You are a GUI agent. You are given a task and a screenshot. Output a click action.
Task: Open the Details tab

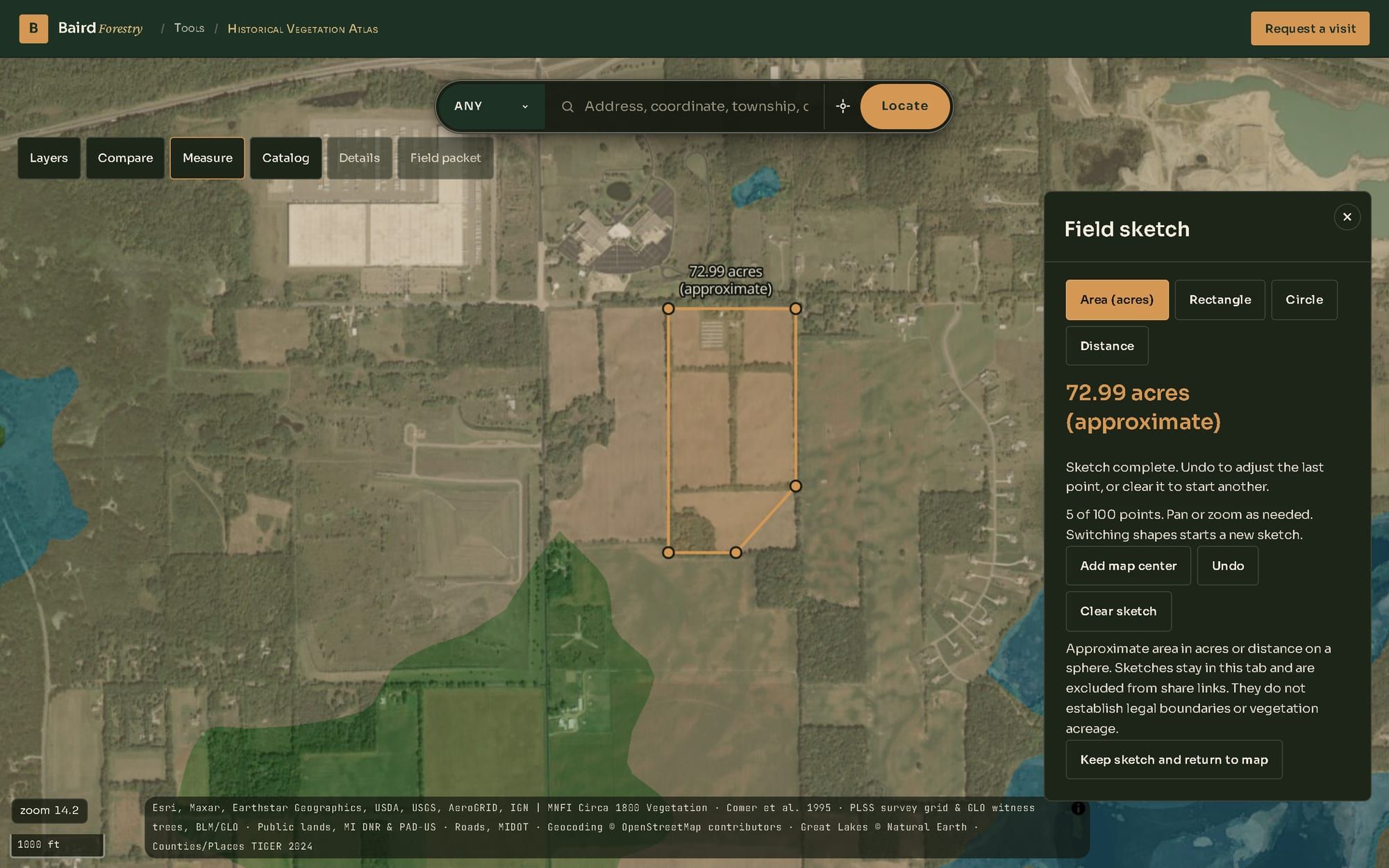pyautogui.click(x=359, y=158)
